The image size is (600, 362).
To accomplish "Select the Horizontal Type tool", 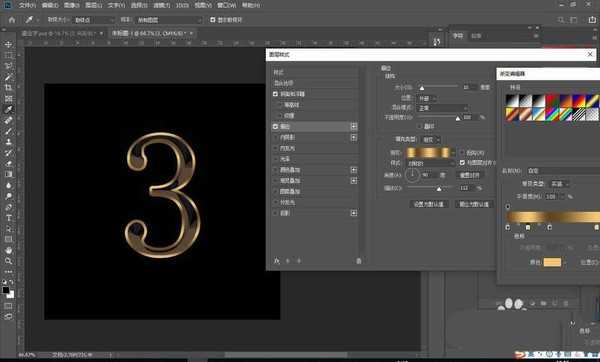I will (8, 218).
